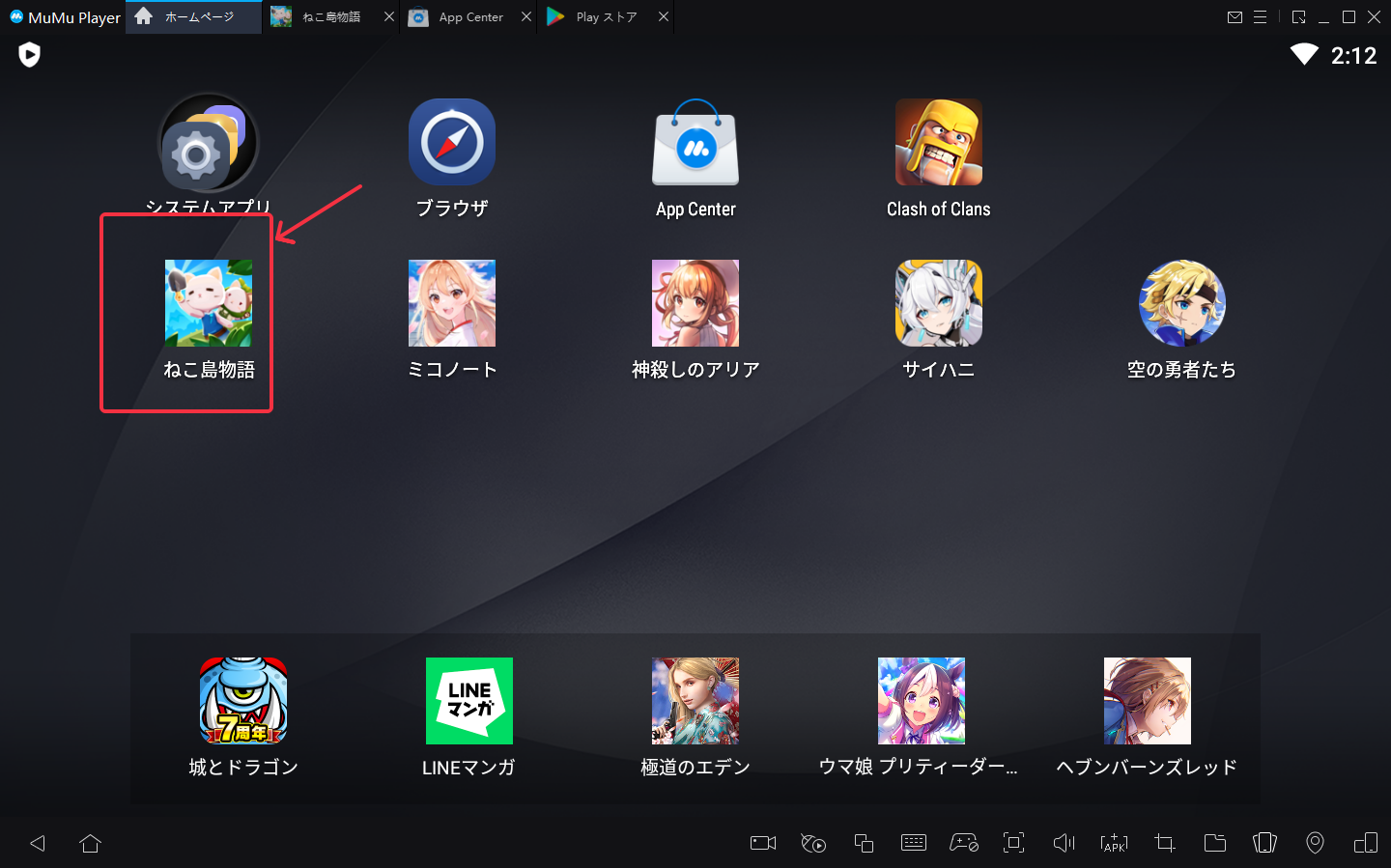Screen dimensions: 1391x868
Task: Open the システムアプリ folder
Action: (x=209, y=143)
